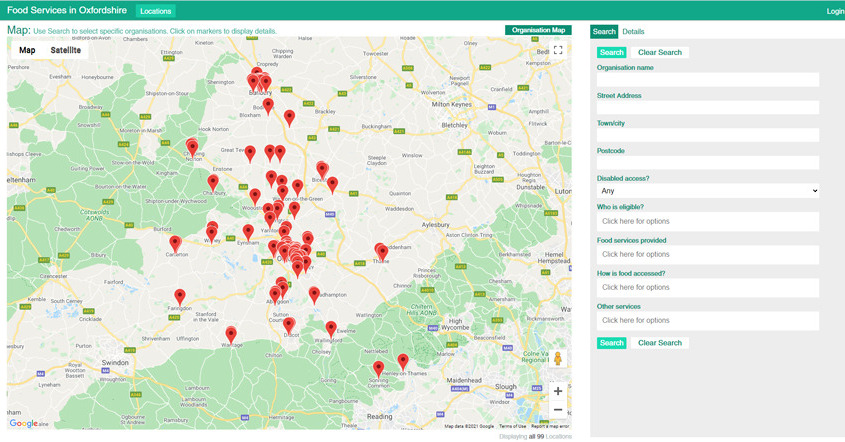Open Who is eligible options
The width and height of the screenshot is (845, 442).
point(708,222)
